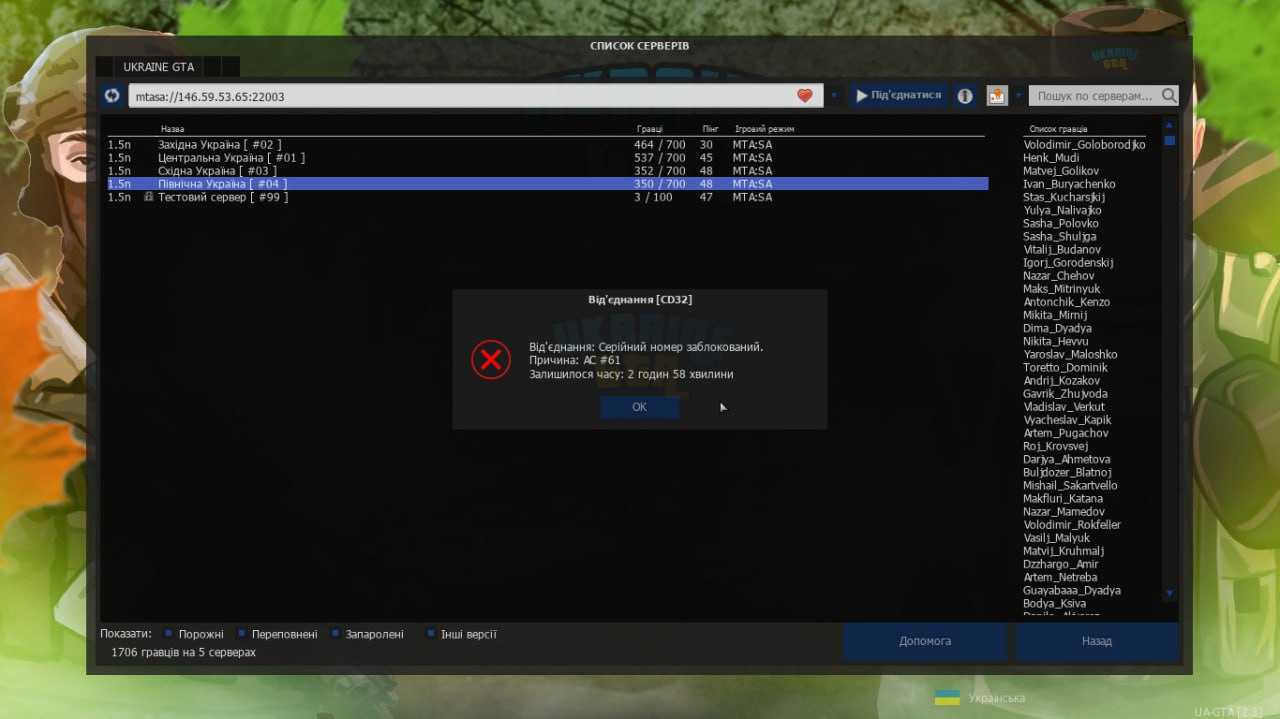This screenshot has height=719, width=1280.
Task: Click player Sasha_Polovko in list
Action: tap(1061, 224)
